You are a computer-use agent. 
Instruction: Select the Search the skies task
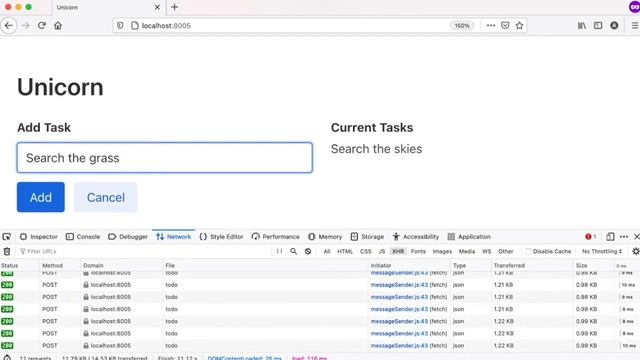376,149
